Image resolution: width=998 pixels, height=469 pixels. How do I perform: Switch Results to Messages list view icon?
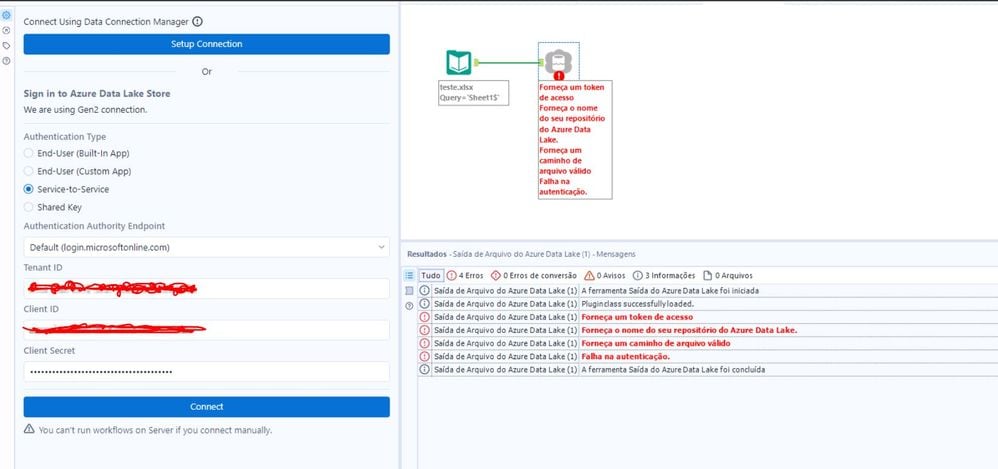(409, 276)
